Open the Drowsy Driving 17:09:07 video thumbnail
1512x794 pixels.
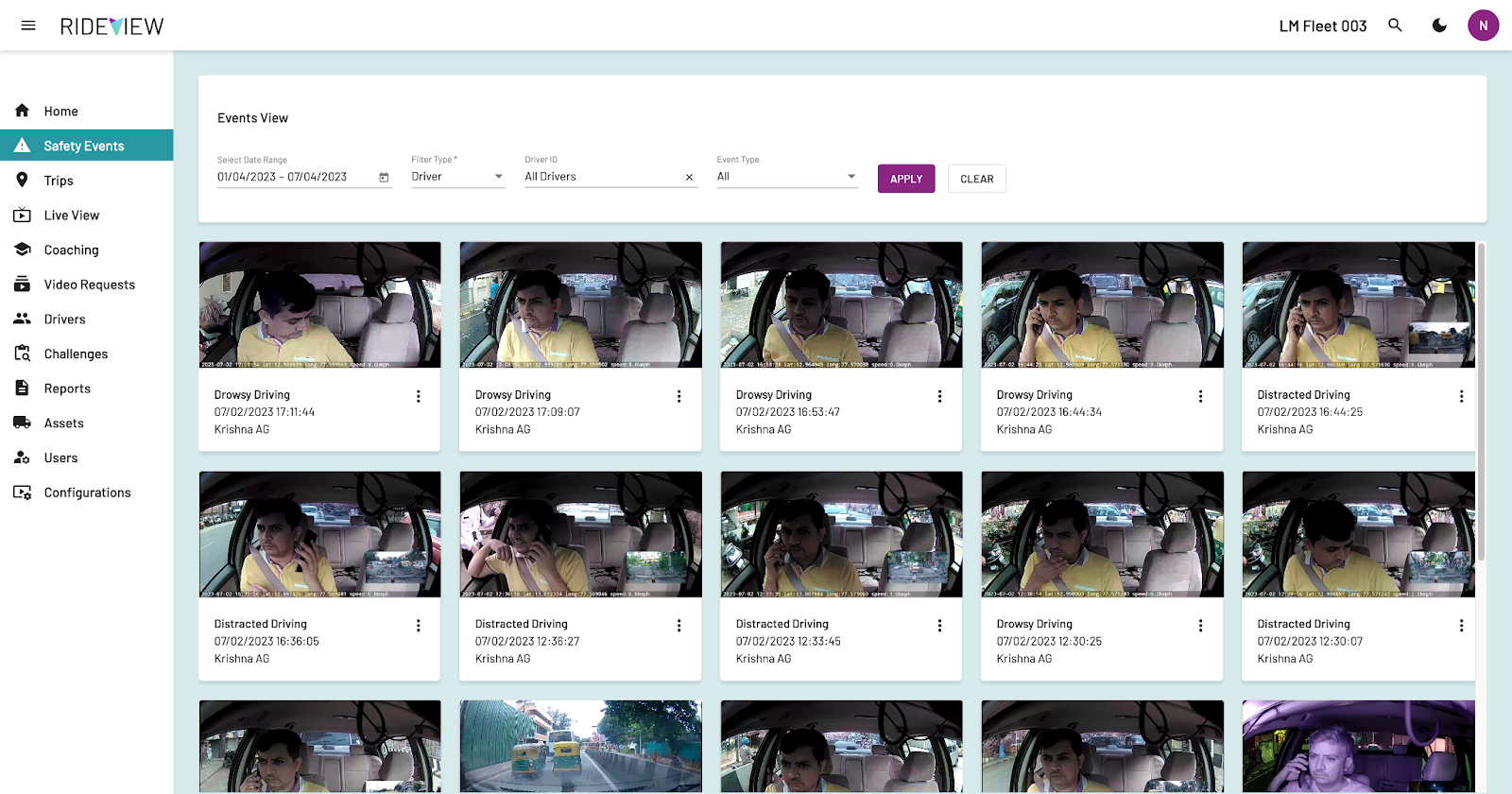tap(581, 304)
